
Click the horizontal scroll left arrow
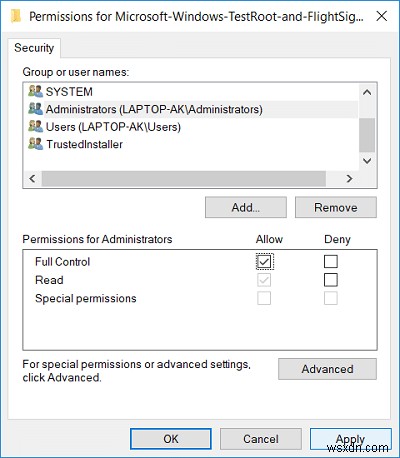pyautogui.click(x=32, y=179)
